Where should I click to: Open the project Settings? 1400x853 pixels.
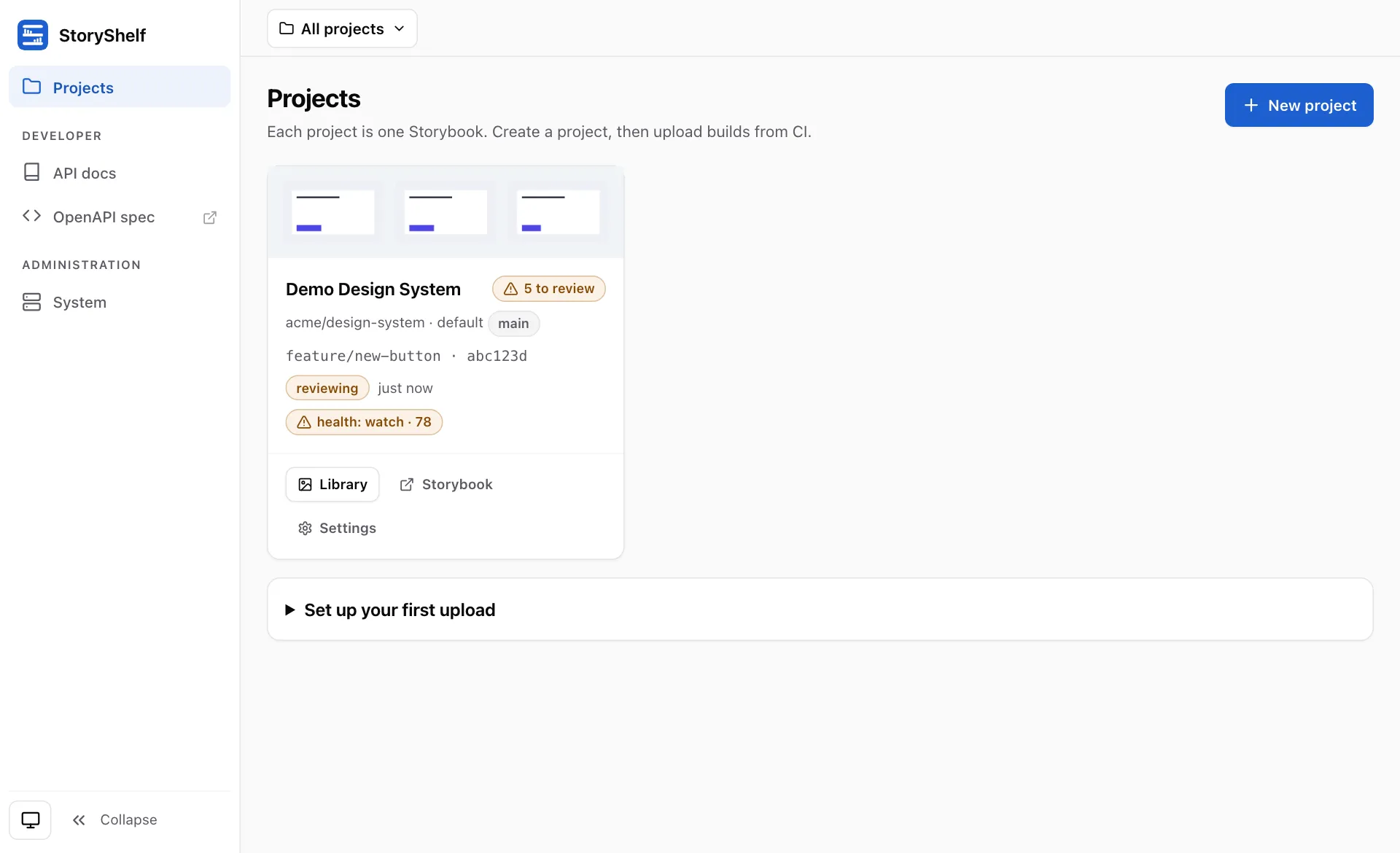(x=337, y=528)
